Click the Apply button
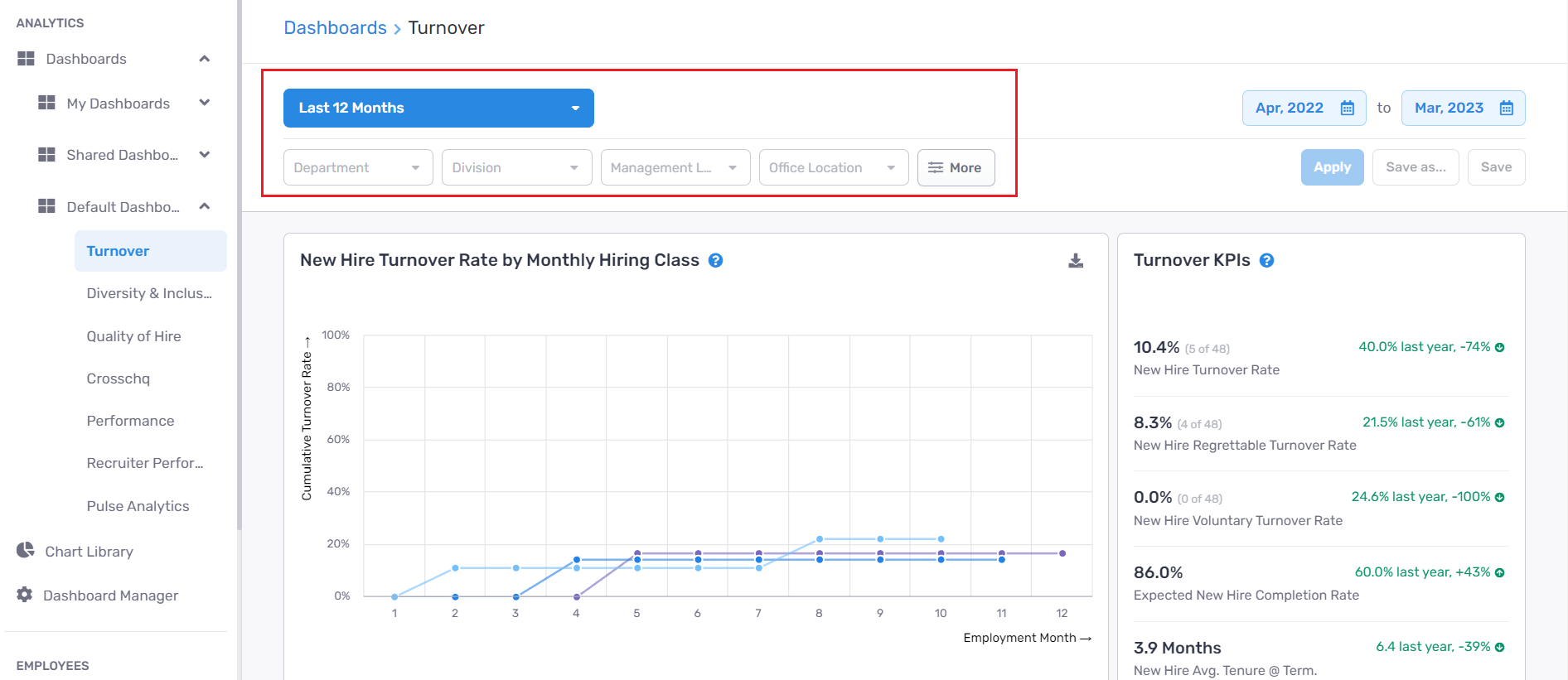 (1331, 167)
